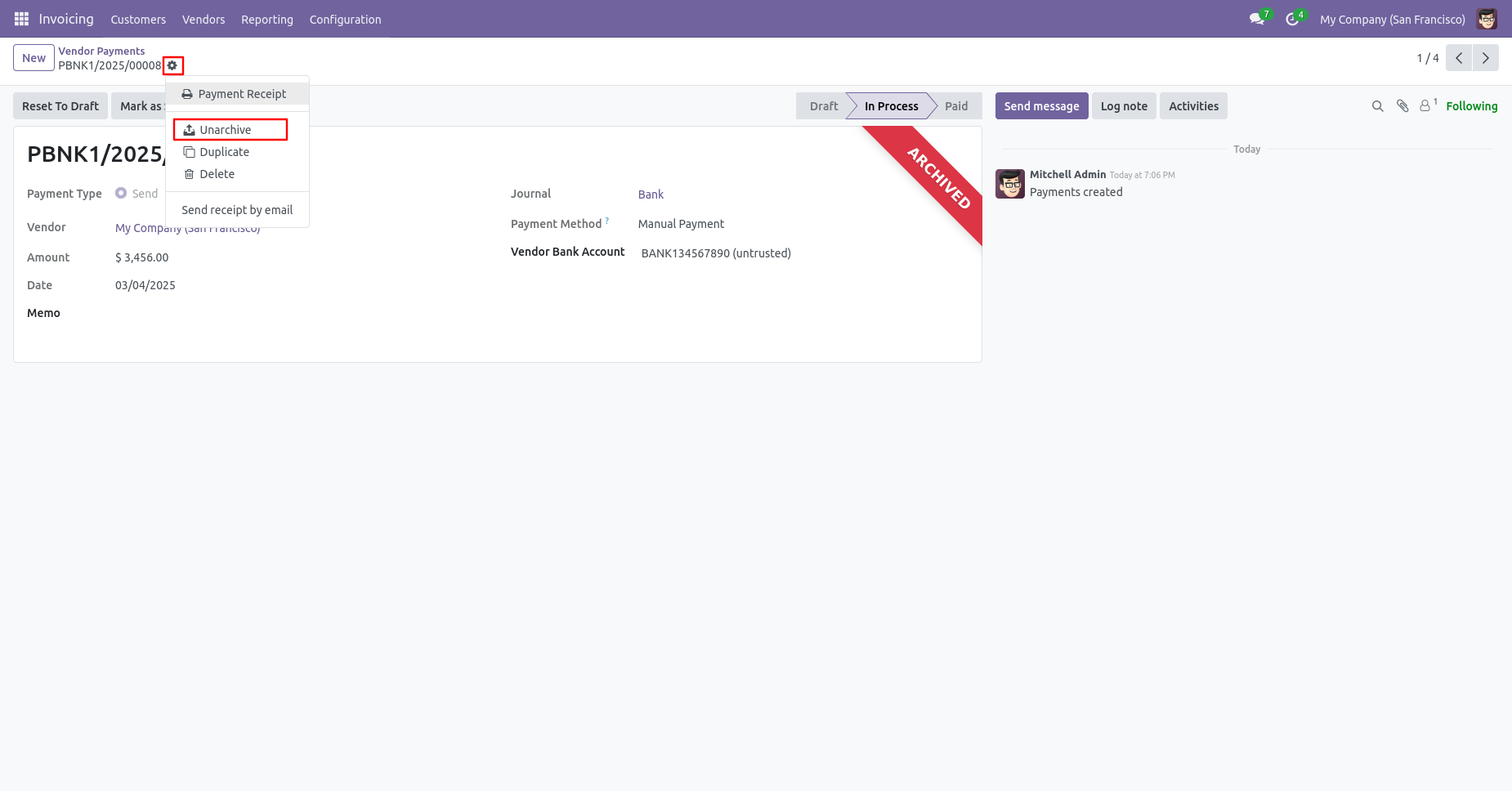Image resolution: width=1512 pixels, height=791 pixels.
Task: Go to next record arrow
Action: 1485,58
